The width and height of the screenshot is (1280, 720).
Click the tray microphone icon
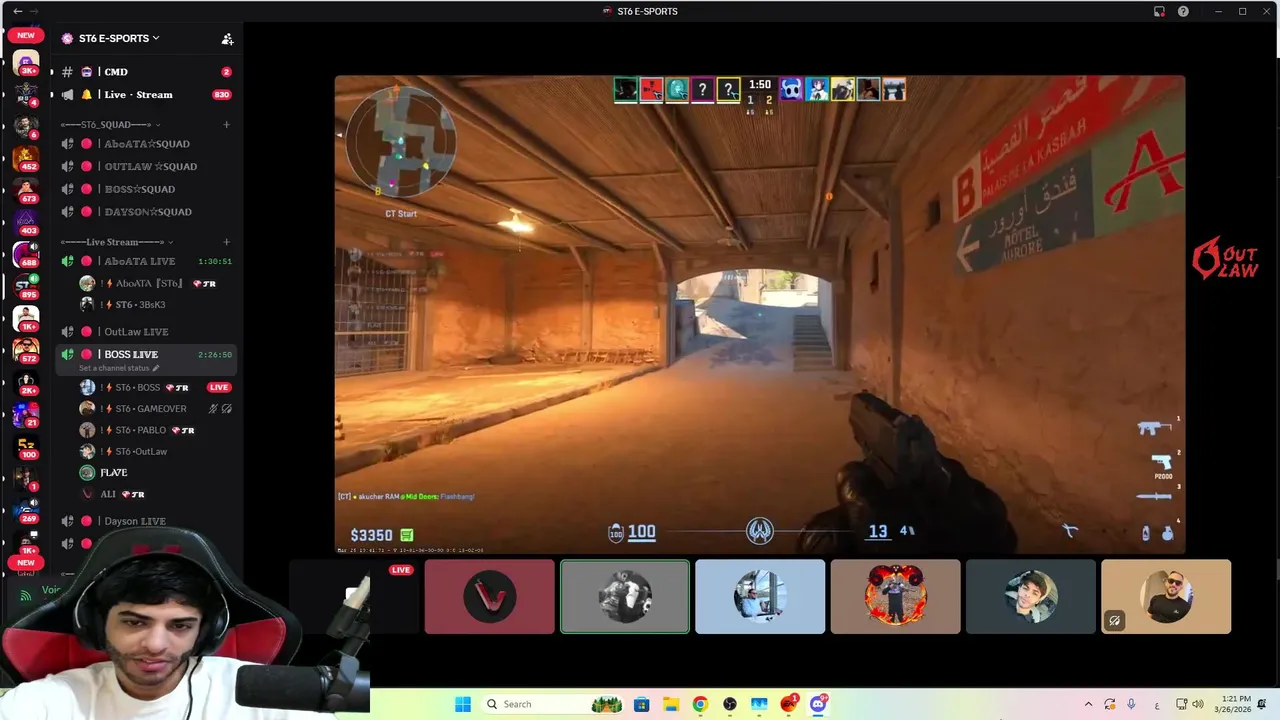click(1131, 704)
